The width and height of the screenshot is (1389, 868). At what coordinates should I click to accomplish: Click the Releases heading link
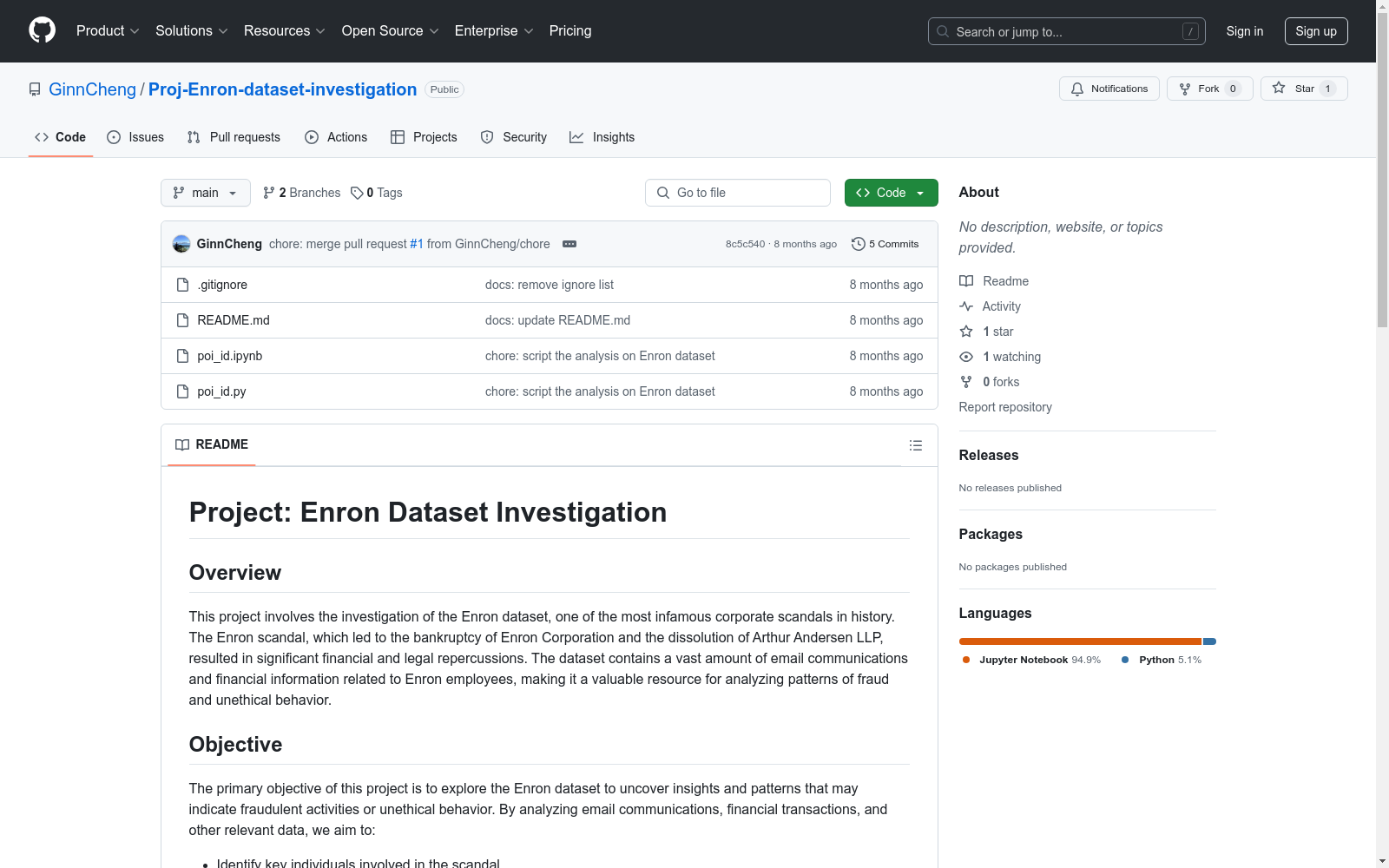pyautogui.click(x=989, y=455)
